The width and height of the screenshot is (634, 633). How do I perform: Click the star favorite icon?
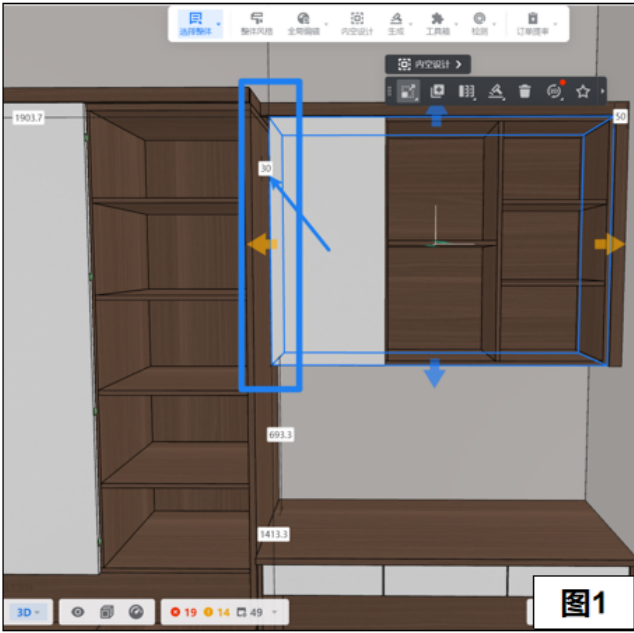pos(583,92)
